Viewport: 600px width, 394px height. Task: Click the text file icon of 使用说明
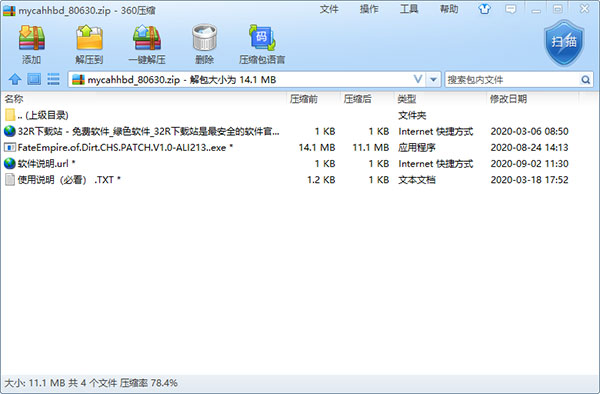point(10,179)
